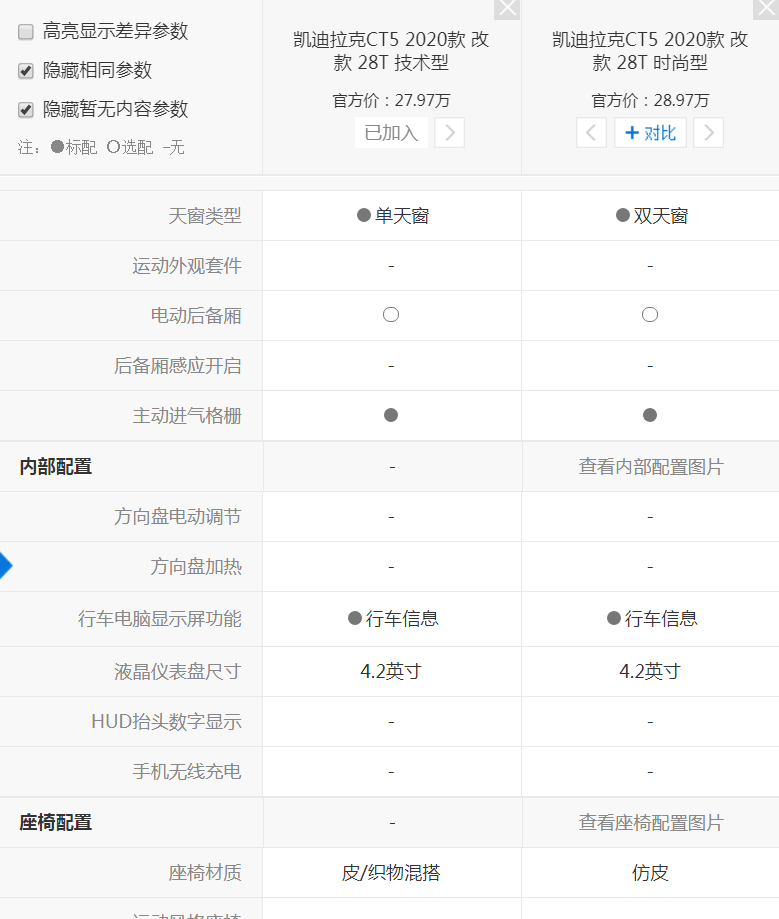Select the 主动进气格栅 row label
Image resolution: width=779 pixels, height=919 pixels.
[x=187, y=416]
